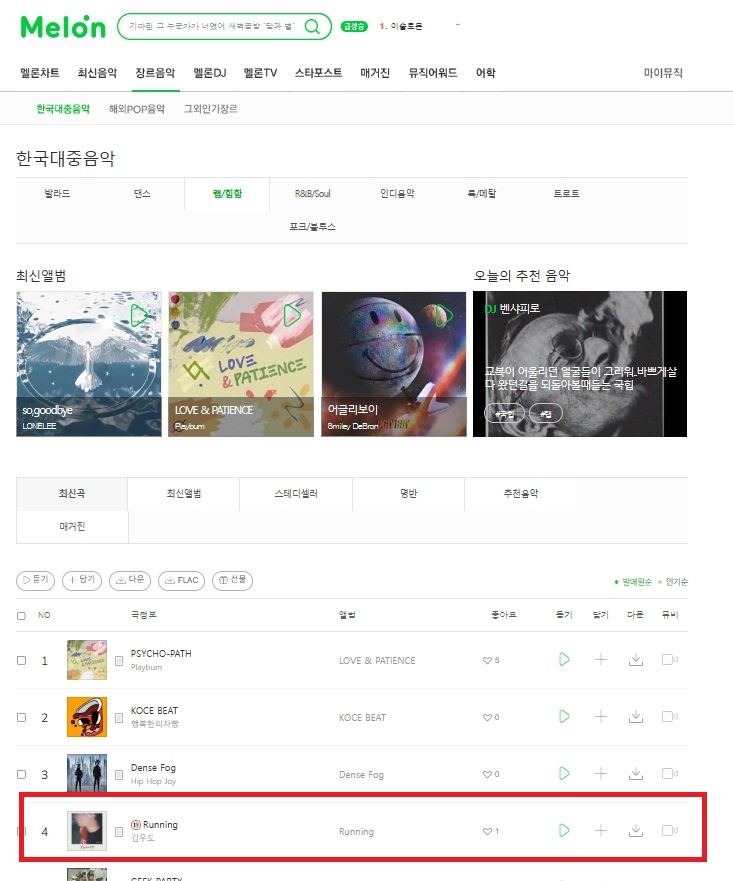Open song info icon for PSYCHO-PATH
Screen dimensions: 733x881
119,661
